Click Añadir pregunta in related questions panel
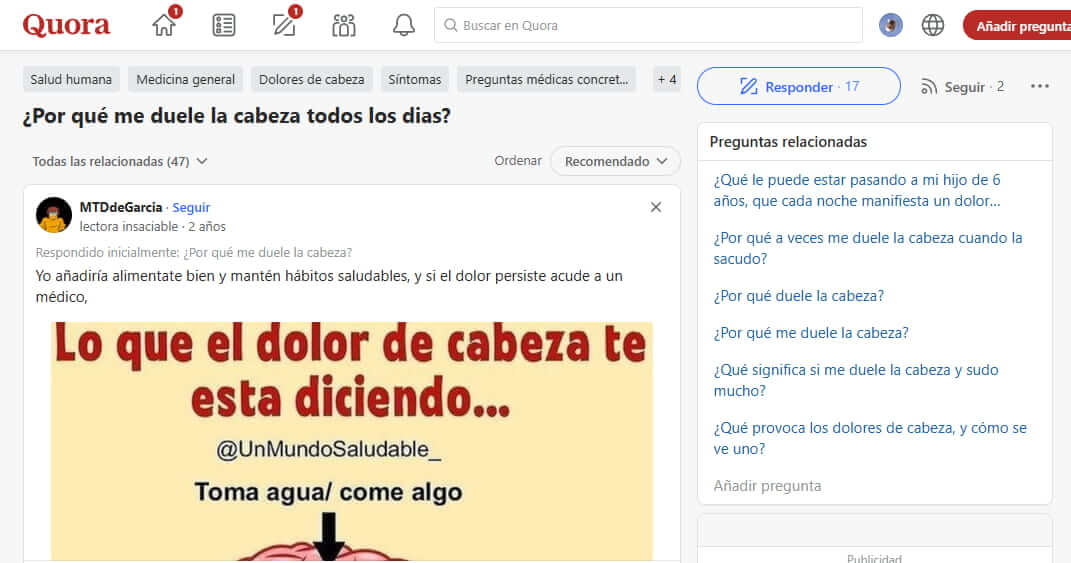 [x=767, y=486]
